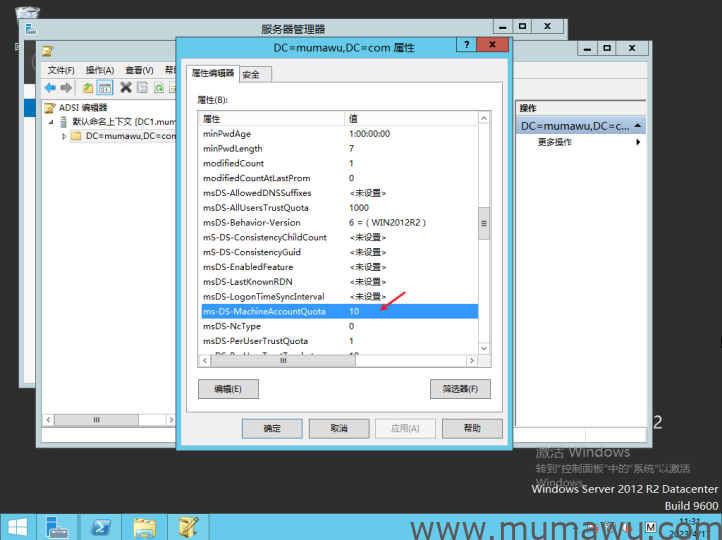This screenshot has height=540, width=722.
Task: Click the ADSI Edit taskbar icon
Action: tap(187, 526)
